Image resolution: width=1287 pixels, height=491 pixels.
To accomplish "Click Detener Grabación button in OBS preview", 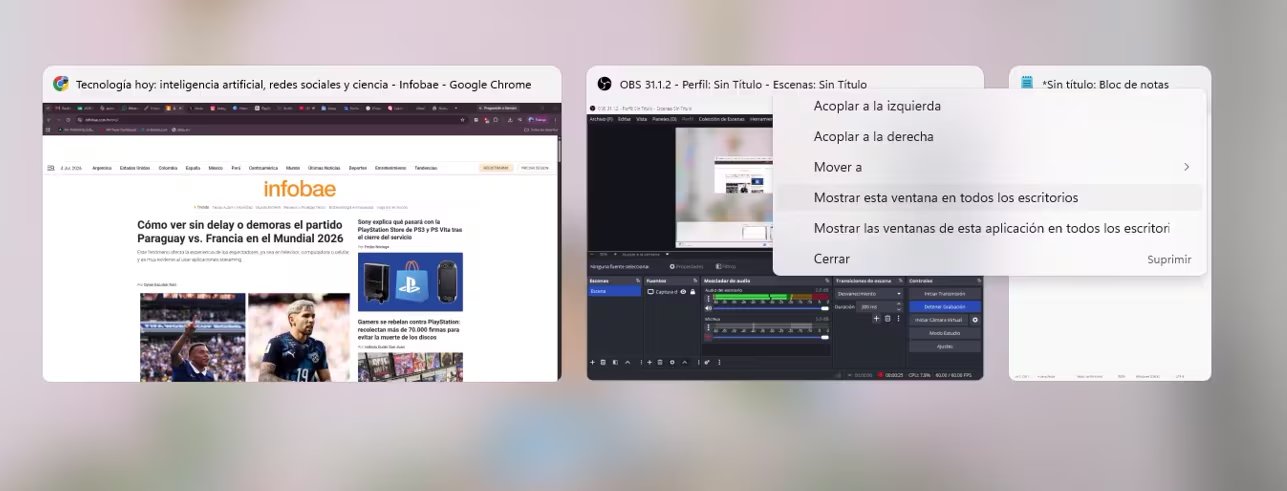I will coord(945,307).
